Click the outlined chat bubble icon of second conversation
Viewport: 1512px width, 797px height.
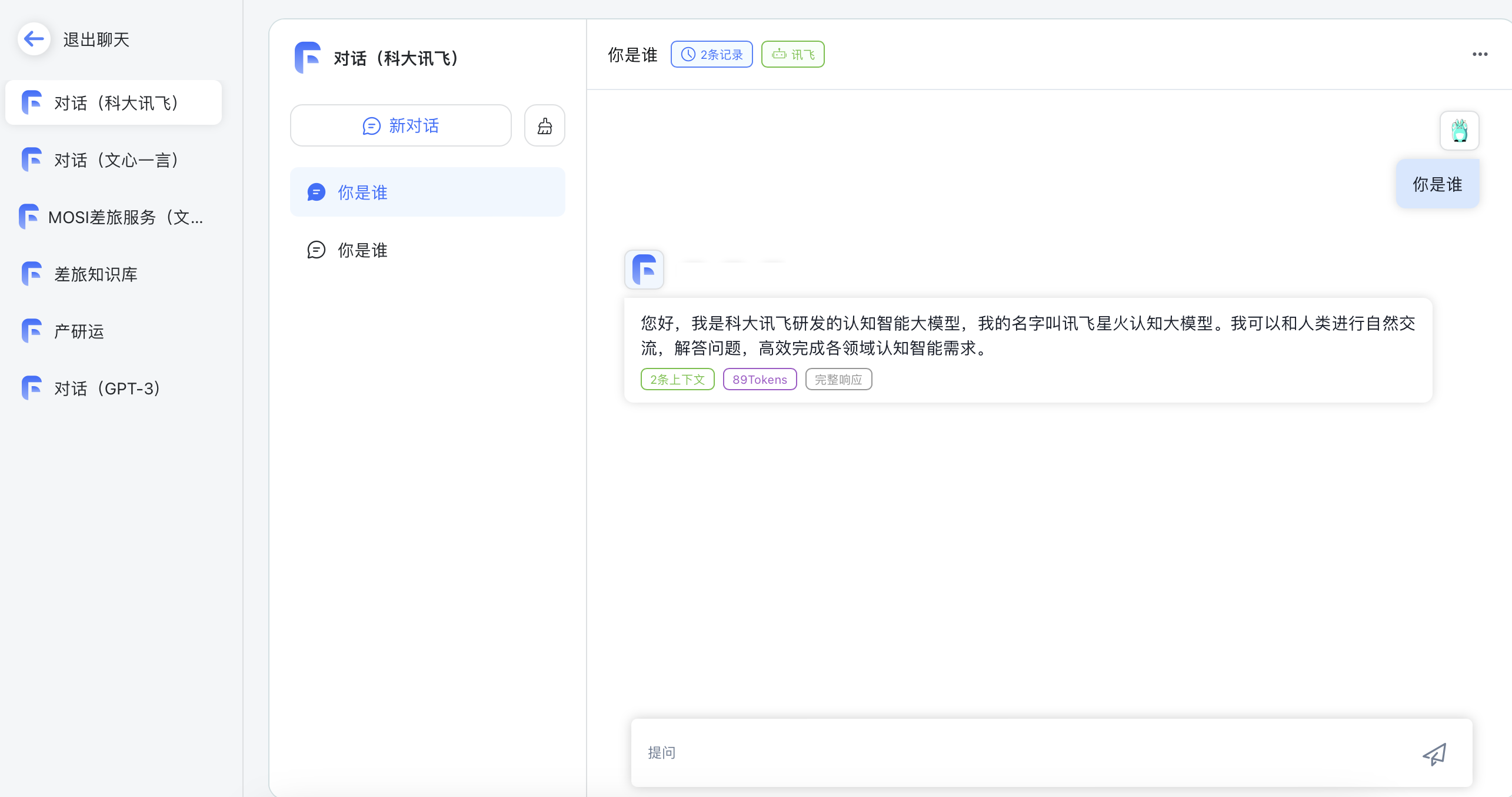coord(317,250)
